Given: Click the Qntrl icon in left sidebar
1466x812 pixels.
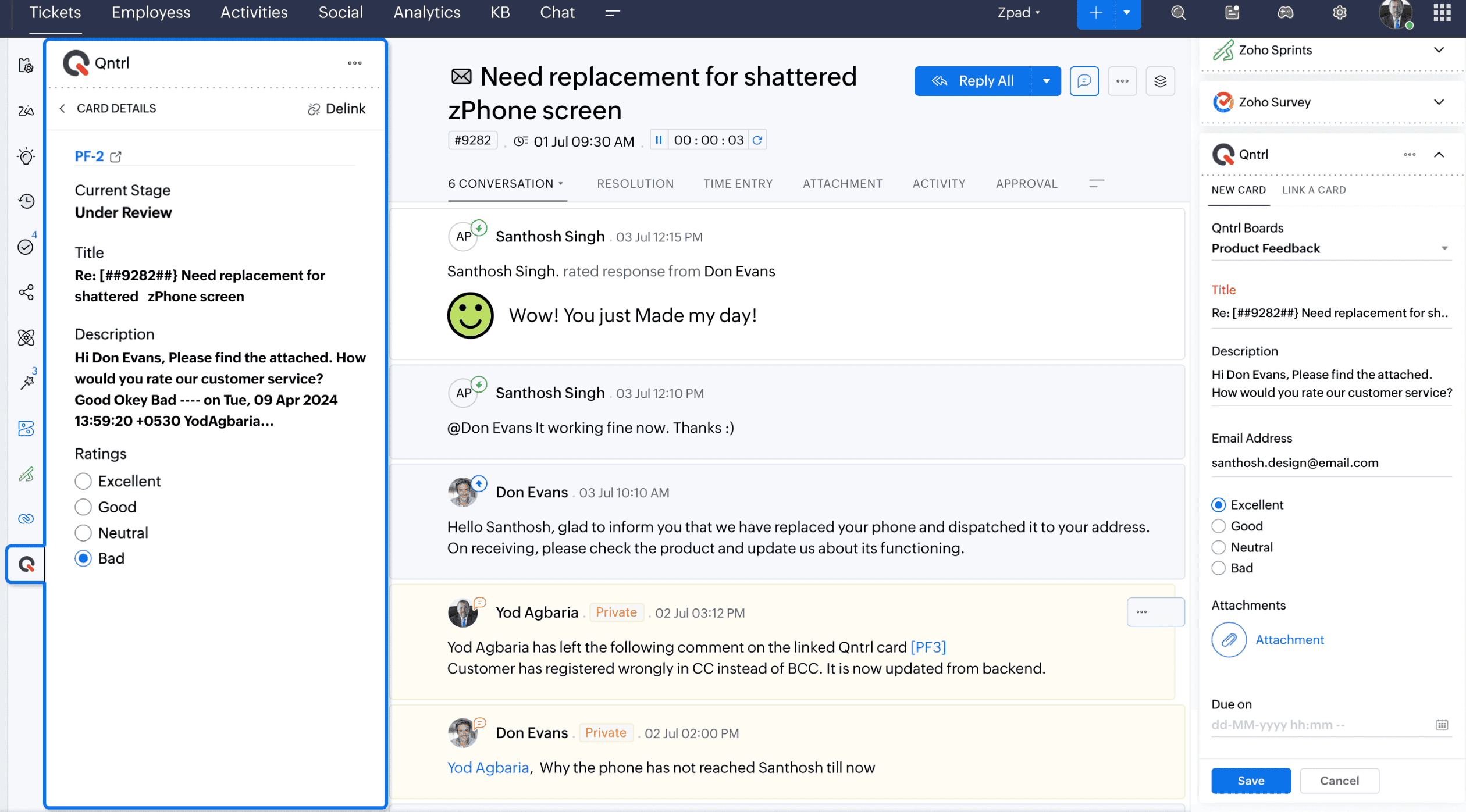Looking at the screenshot, I should coord(26,564).
